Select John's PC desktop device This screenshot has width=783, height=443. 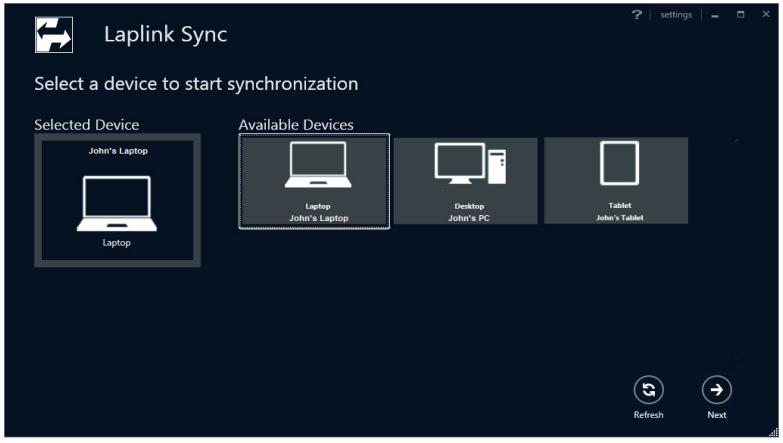coord(465,181)
